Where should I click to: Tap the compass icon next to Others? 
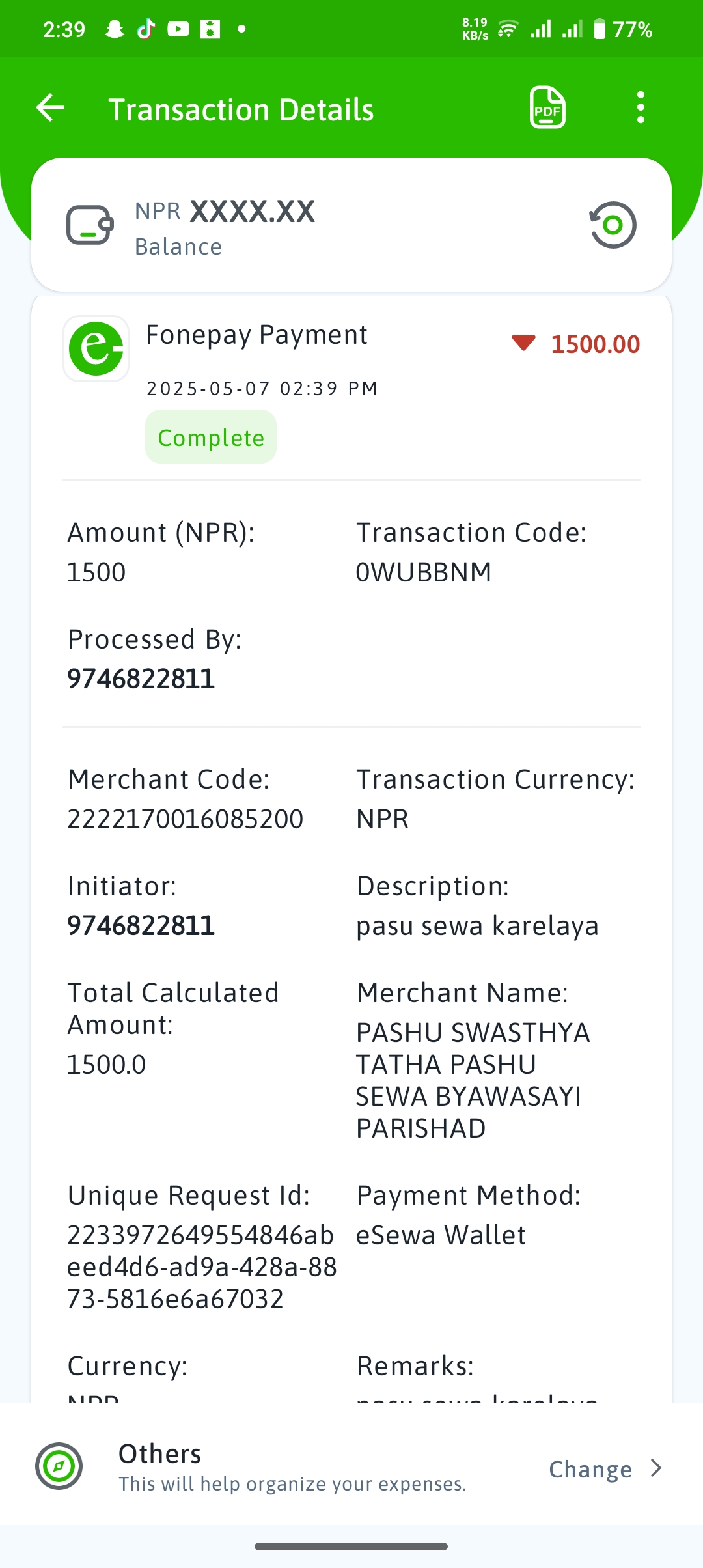(59, 1466)
